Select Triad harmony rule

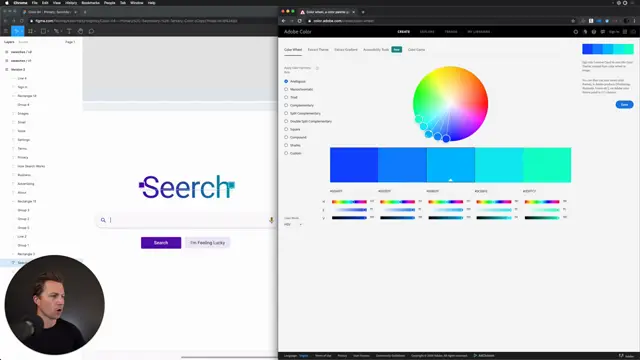291,98
